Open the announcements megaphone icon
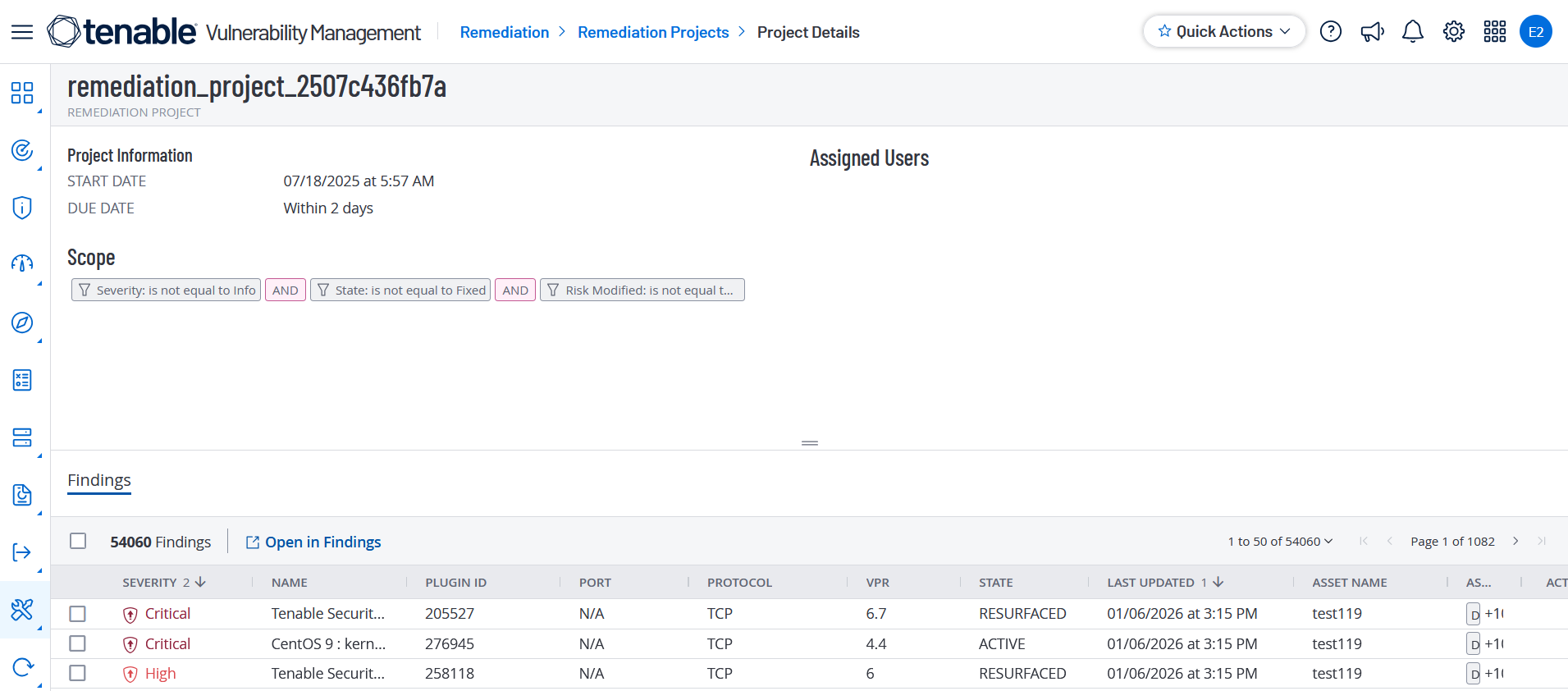The width and height of the screenshot is (1568, 691). 1372,32
